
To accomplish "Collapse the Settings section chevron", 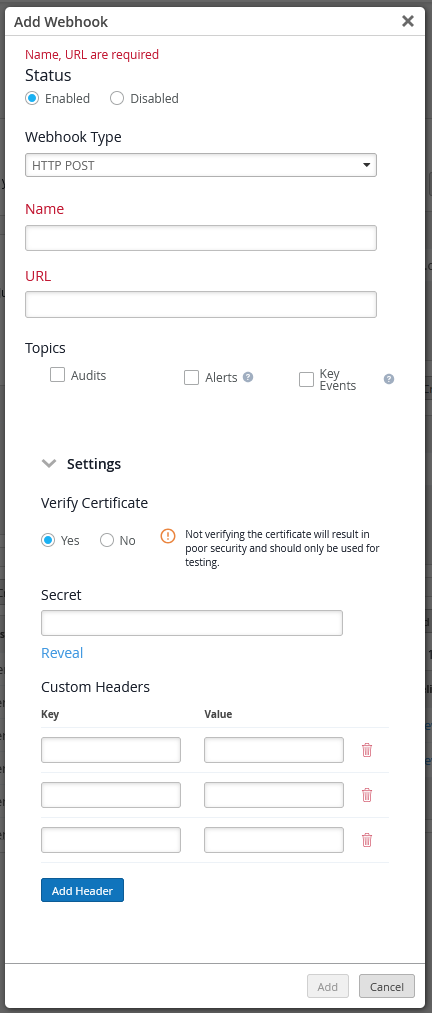I will 49,463.
